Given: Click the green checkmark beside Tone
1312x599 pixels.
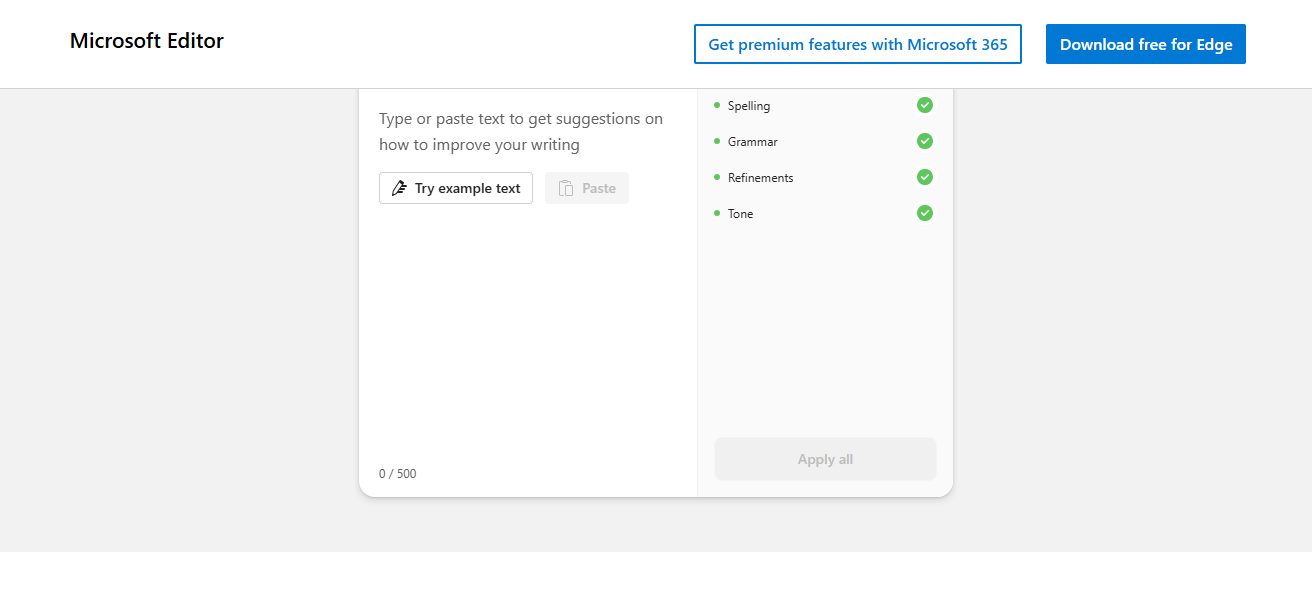Looking at the screenshot, I should coord(925,213).
